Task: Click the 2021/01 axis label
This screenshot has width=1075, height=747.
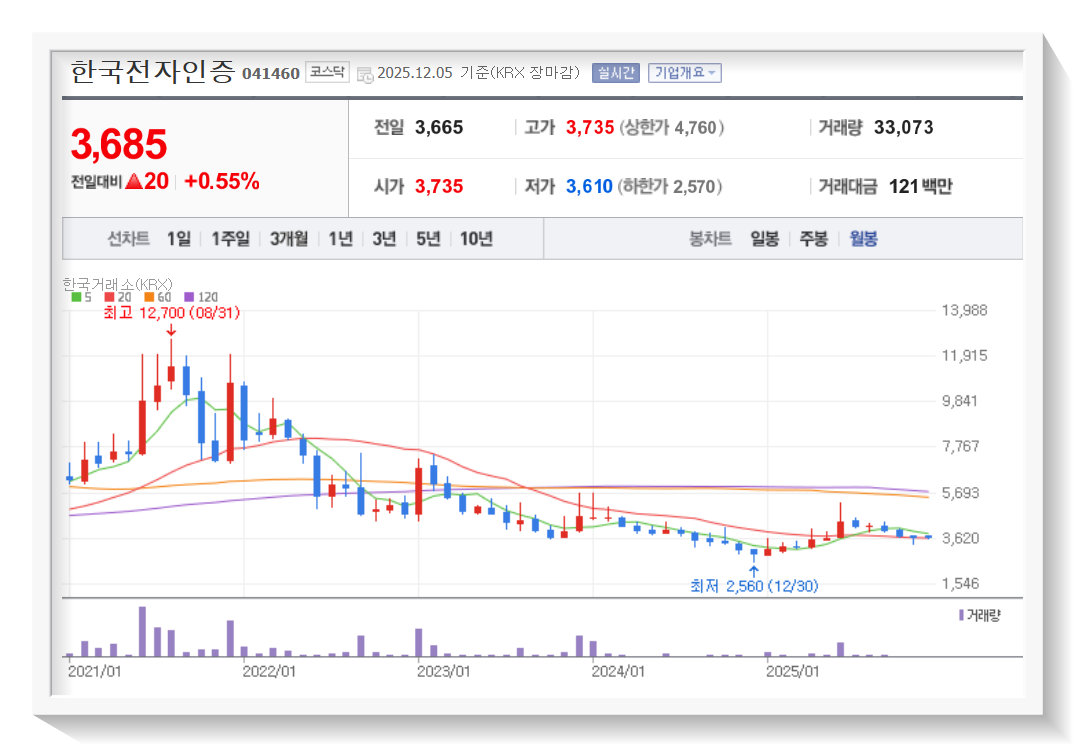Action: pyautogui.click(x=94, y=672)
